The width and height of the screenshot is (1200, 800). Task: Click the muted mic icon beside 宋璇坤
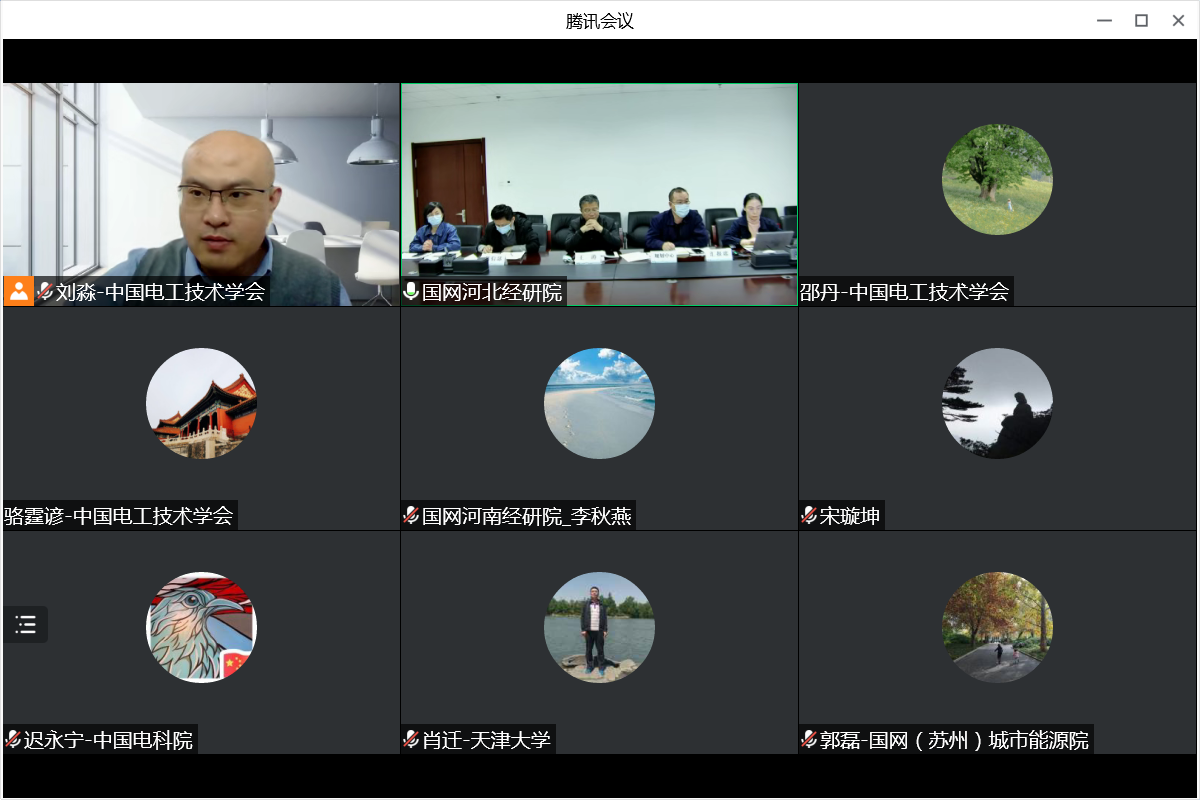pyautogui.click(x=809, y=516)
